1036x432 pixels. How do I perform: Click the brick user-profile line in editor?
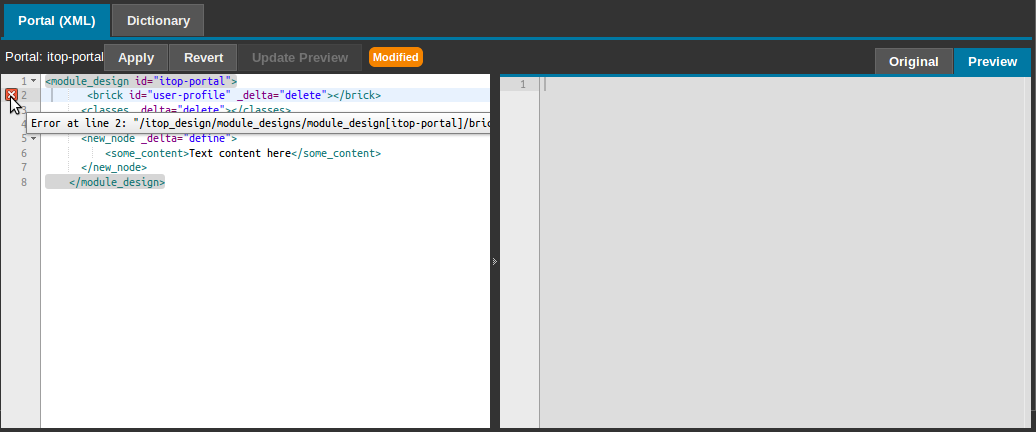(233, 95)
